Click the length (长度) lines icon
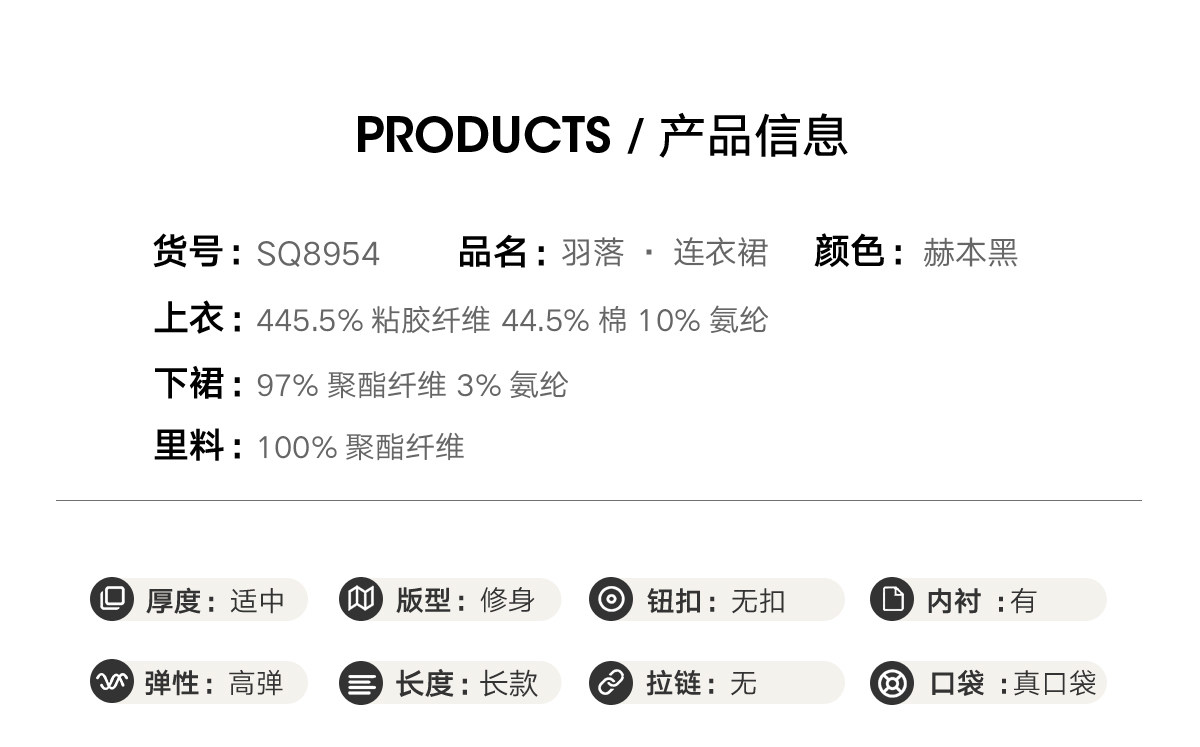 (361, 683)
